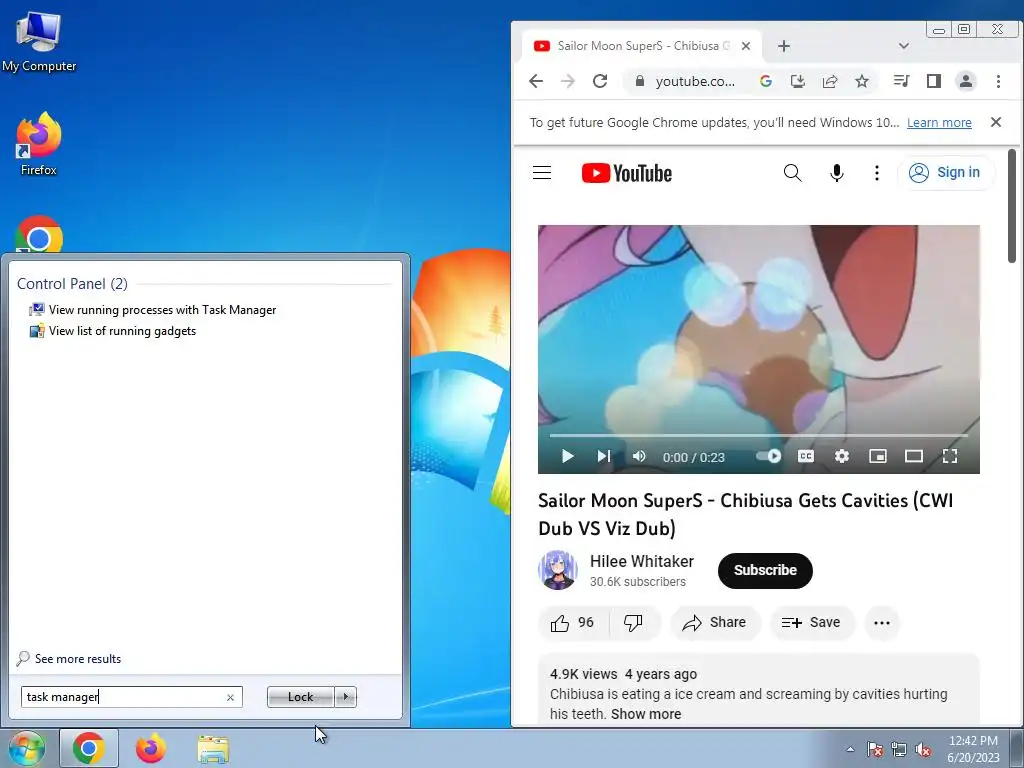Screen dimensions: 1024x768
Task: Toggle Chrome side panel
Action: tap(933, 81)
